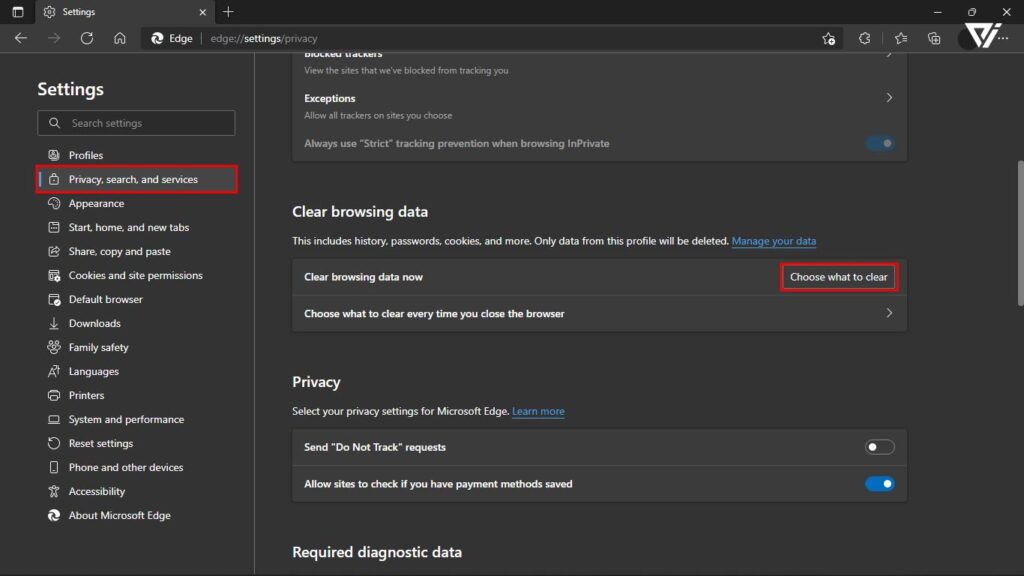Image resolution: width=1024 pixels, height=576 pixels.
Task: Click the Forward navigation arrow
Action: [54, 39]
